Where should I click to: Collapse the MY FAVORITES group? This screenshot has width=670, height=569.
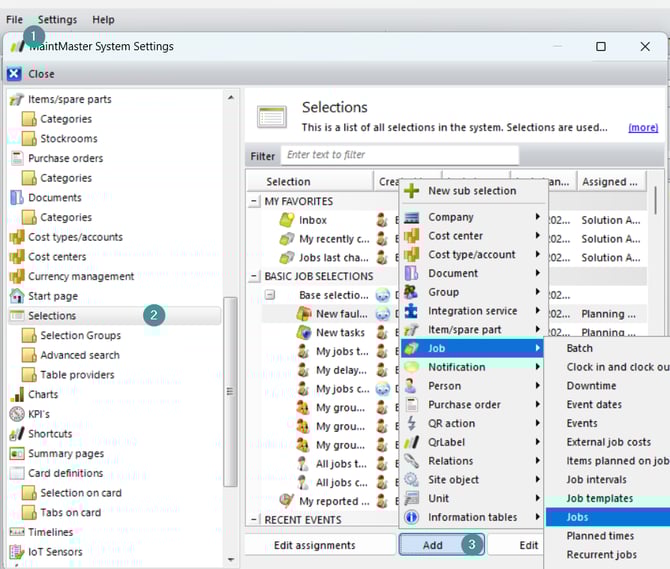(254, 201)
